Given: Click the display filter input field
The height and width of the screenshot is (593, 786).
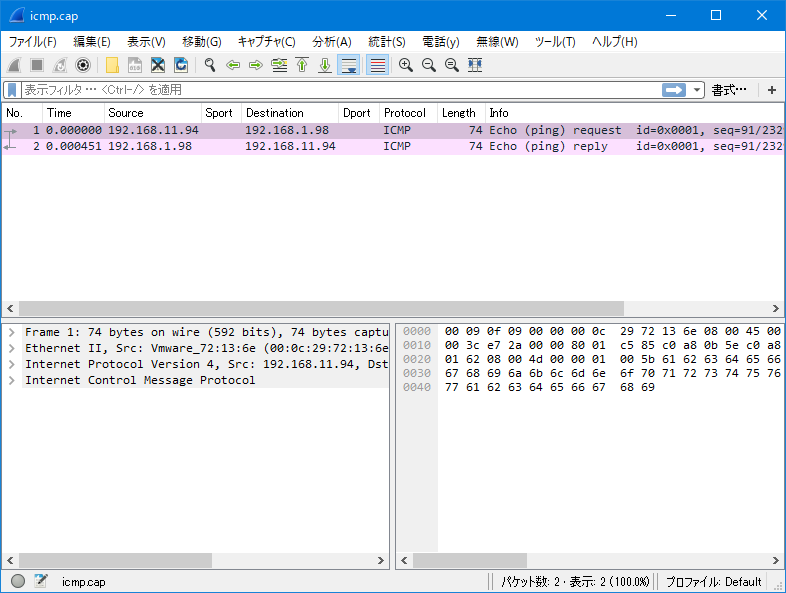Looking at the screenshot, I should (x=341, y=90).
